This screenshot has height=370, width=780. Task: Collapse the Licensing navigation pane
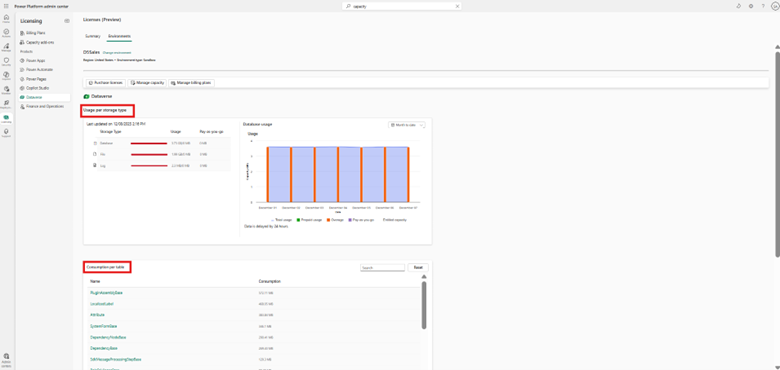67,21
